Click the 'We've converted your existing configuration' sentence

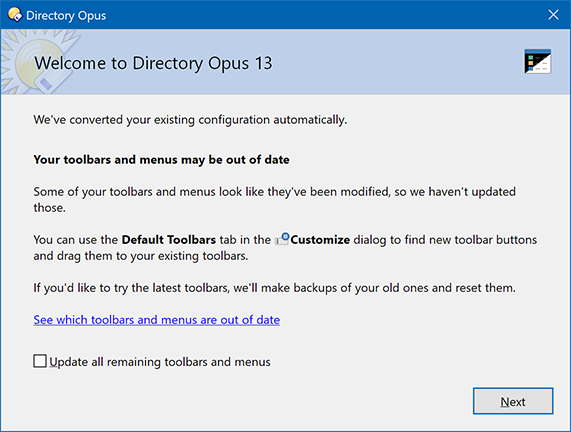pos(190,120)
